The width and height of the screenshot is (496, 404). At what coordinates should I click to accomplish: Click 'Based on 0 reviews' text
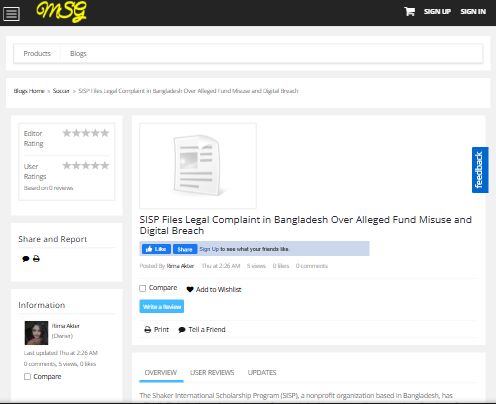[x=48, y=188]
